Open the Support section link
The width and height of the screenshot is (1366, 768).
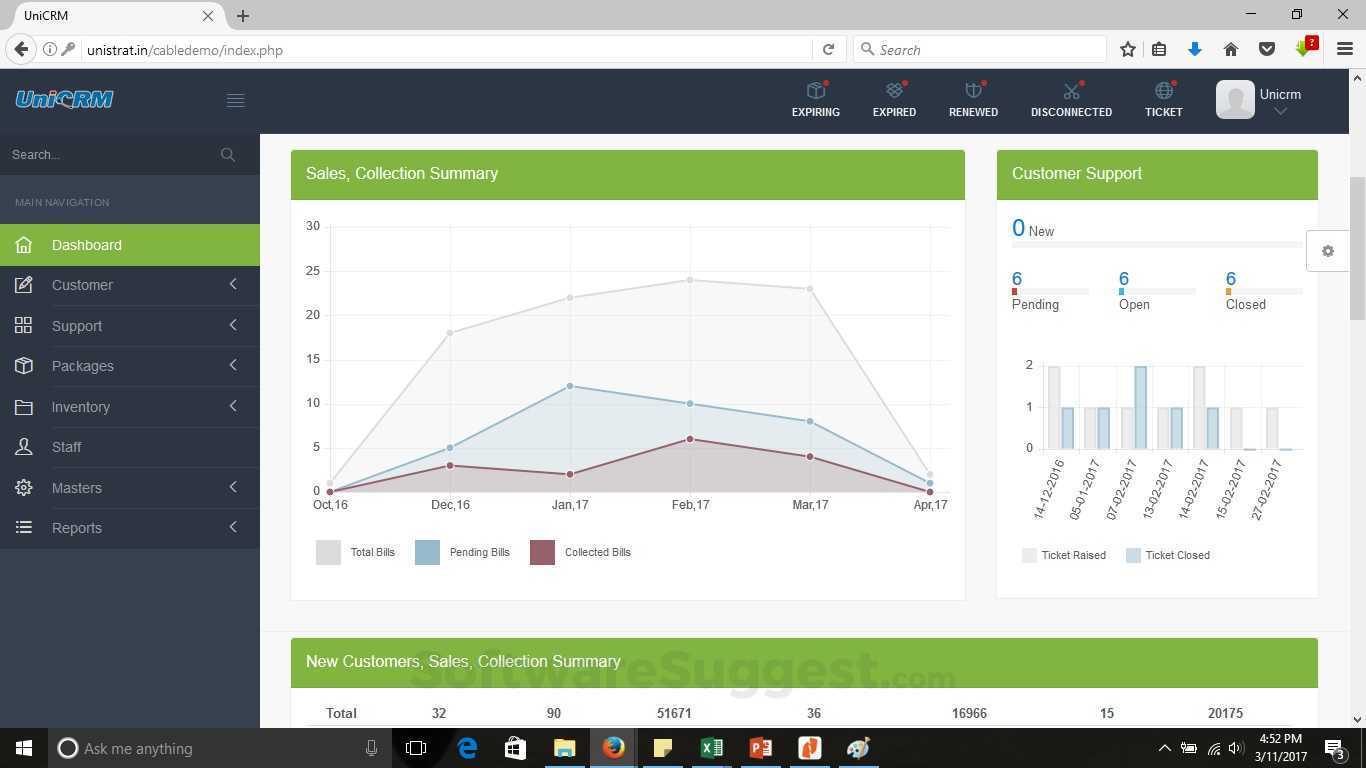77,325
